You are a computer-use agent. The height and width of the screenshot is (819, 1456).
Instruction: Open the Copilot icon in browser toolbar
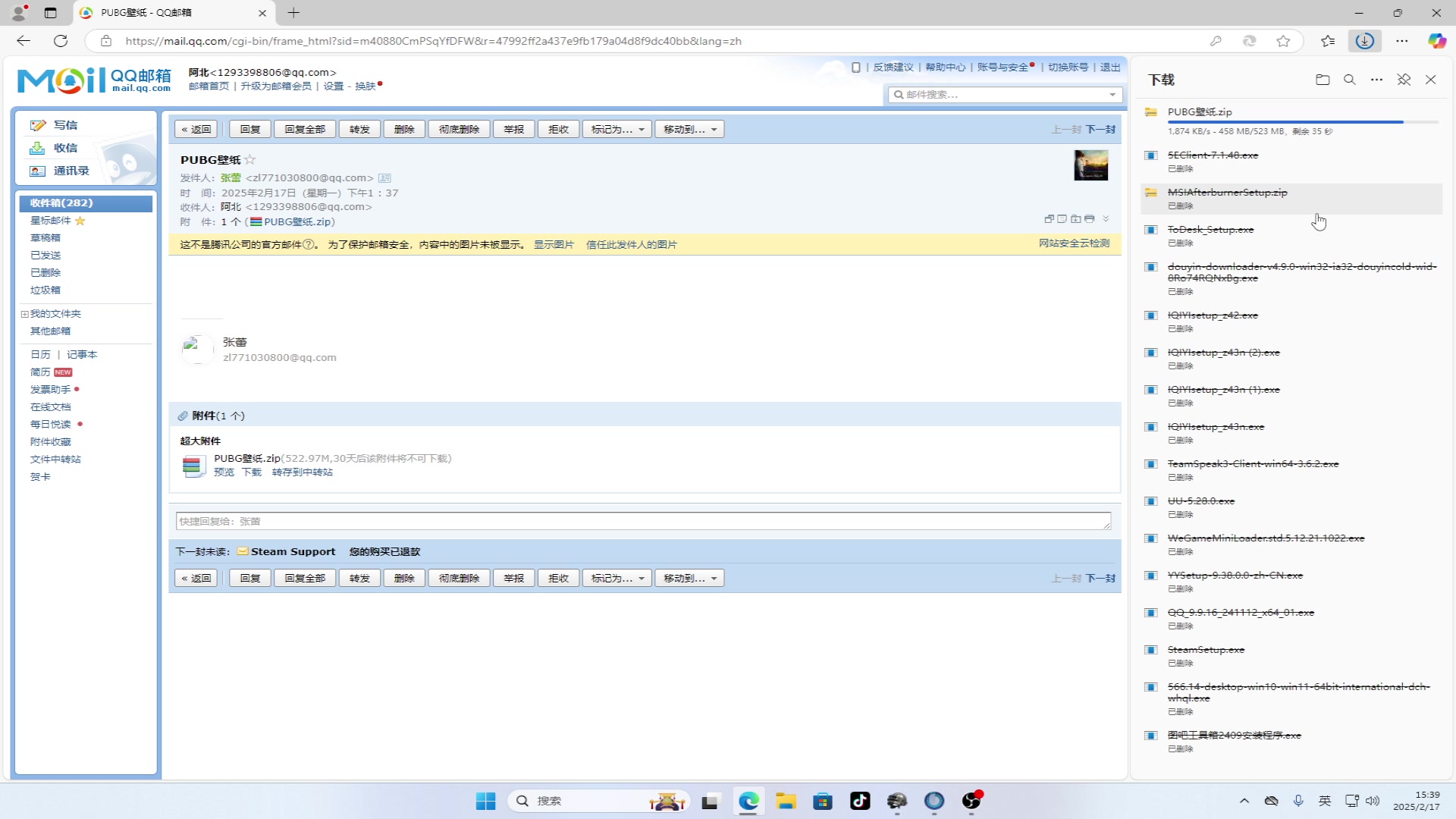tap(1437, 41)
